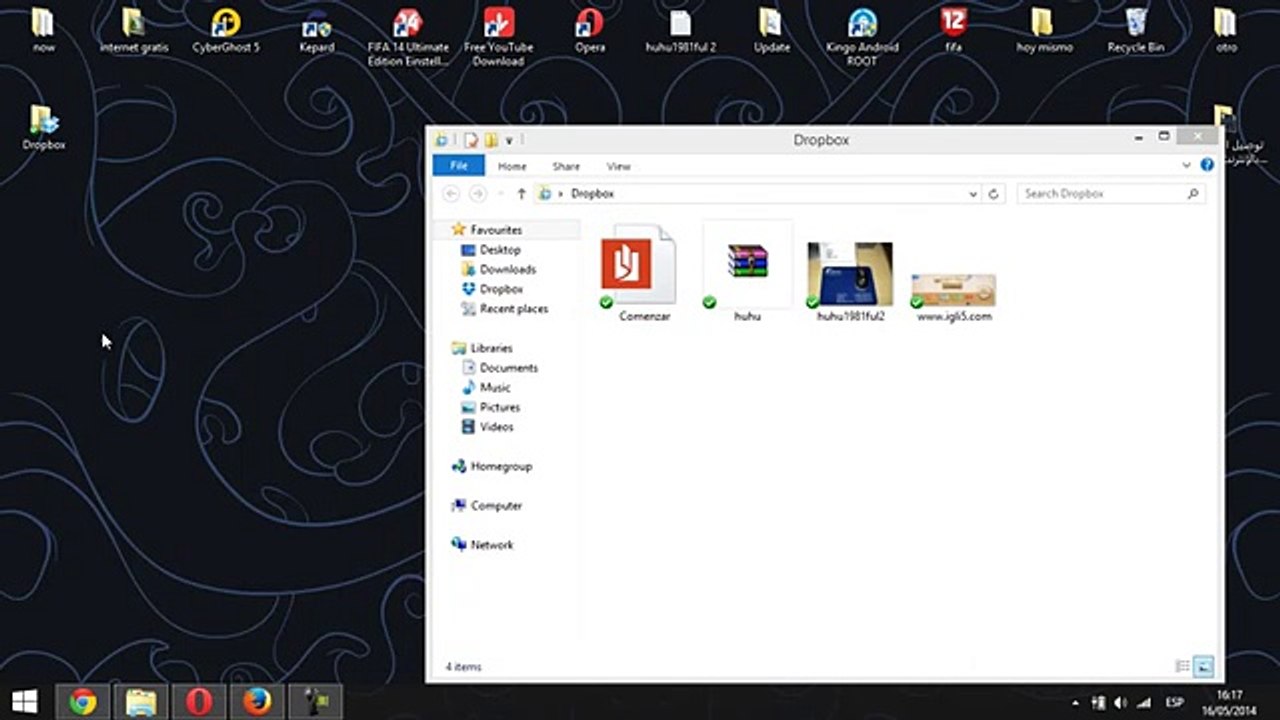Viewport: 1280px width, 720px height.
Task: Open the 'internet gratis' desktop folder
Action: pyautogui.click(x=134, y=30)
